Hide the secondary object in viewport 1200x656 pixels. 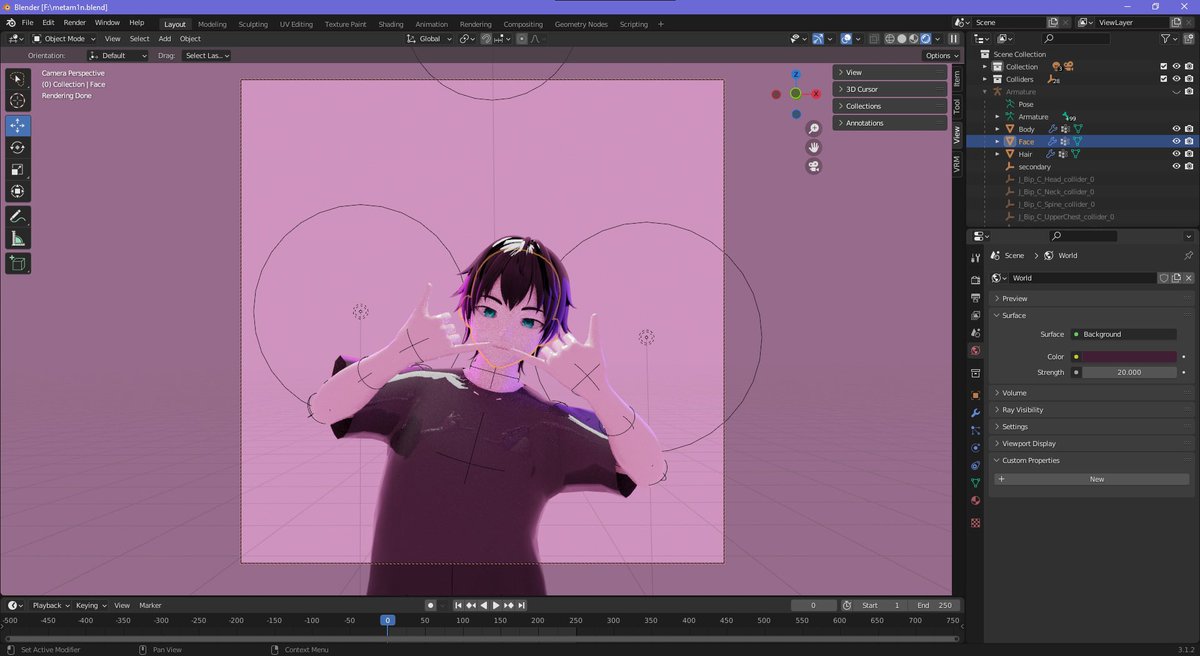coord(1176,167)
